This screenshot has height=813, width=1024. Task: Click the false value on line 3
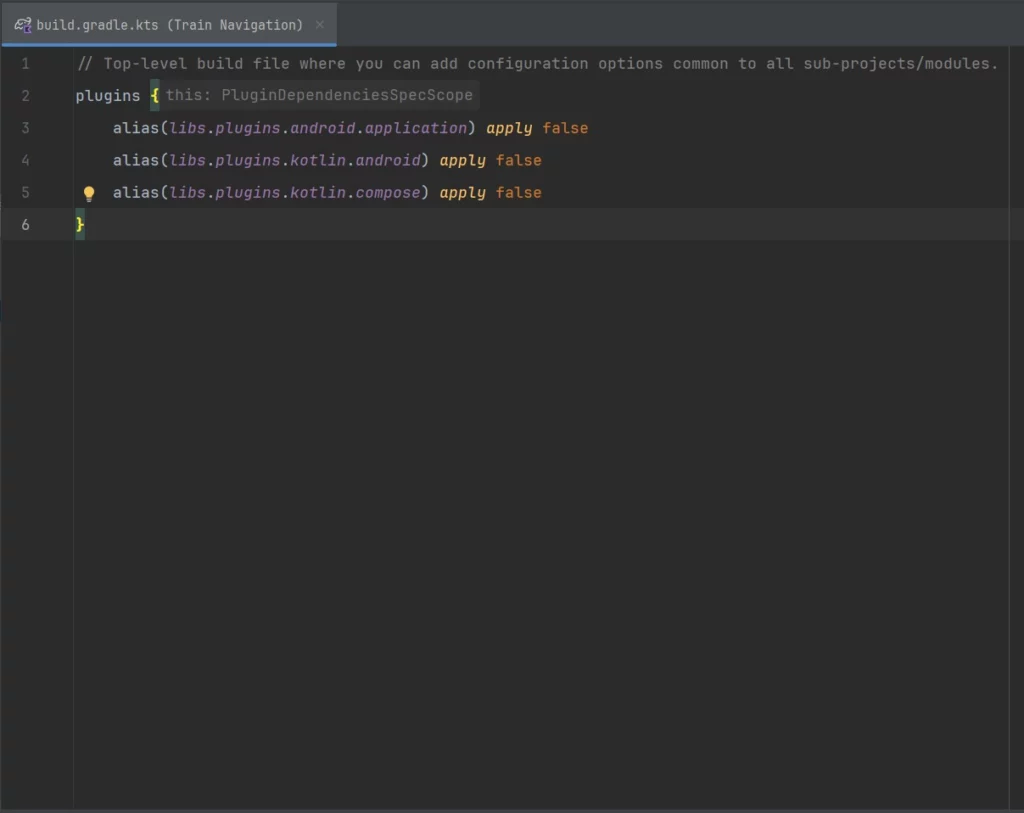(565, 128)
